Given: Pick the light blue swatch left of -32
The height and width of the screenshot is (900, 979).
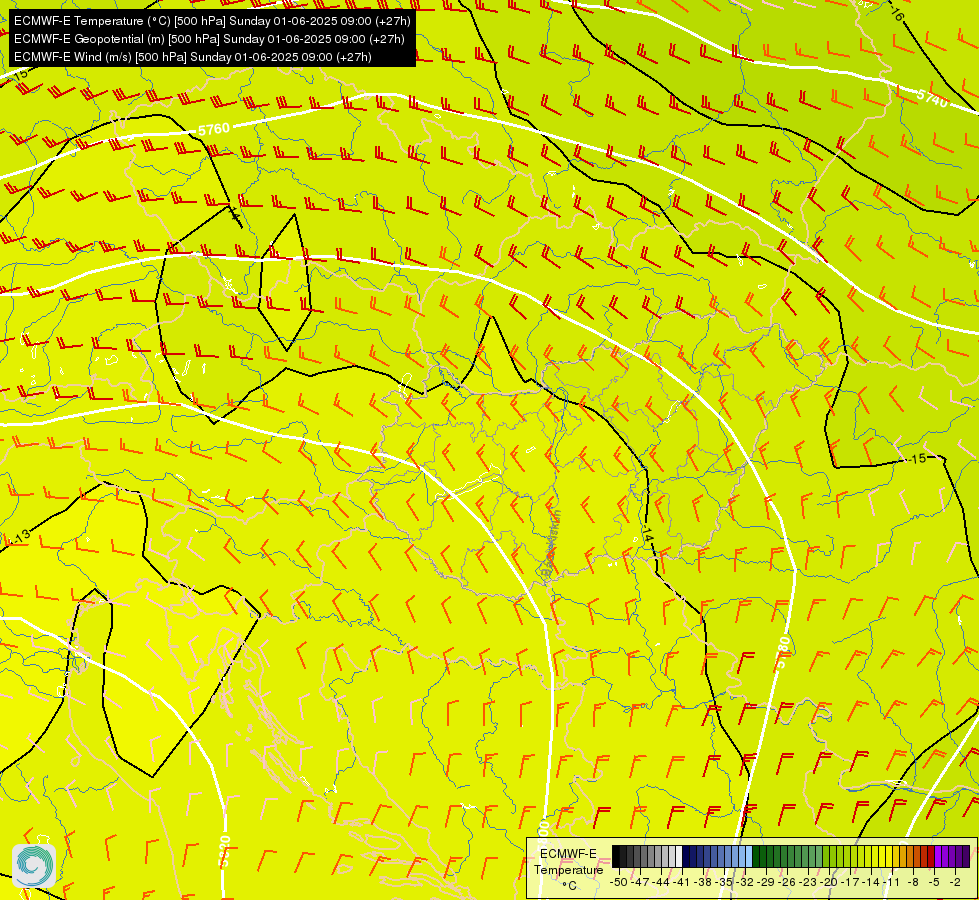Looking at the screenshot, I should [x=749, y=856].
